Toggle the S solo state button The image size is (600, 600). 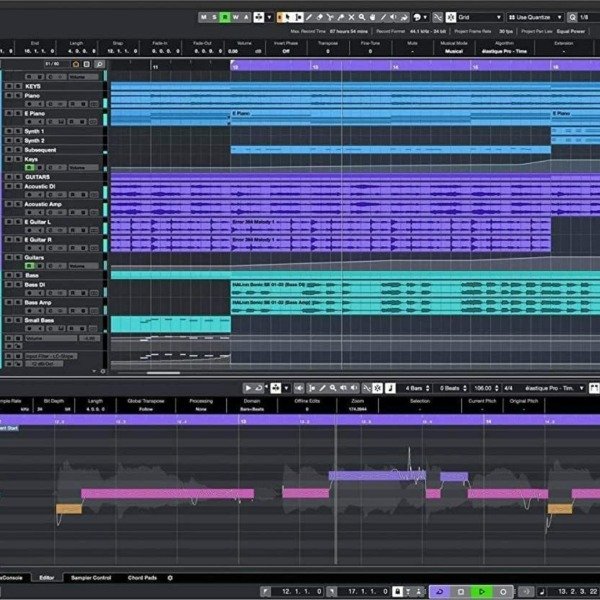(x=214, y=17)
